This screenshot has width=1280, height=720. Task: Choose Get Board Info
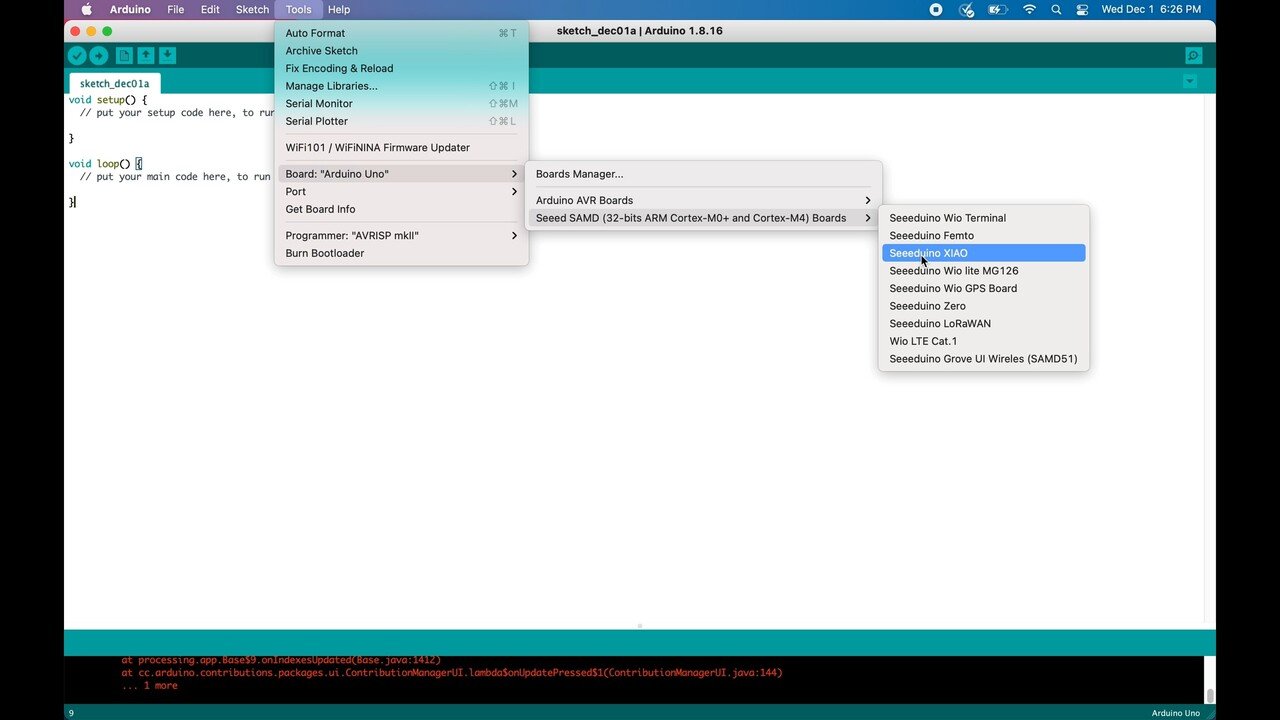coord(401,209)
